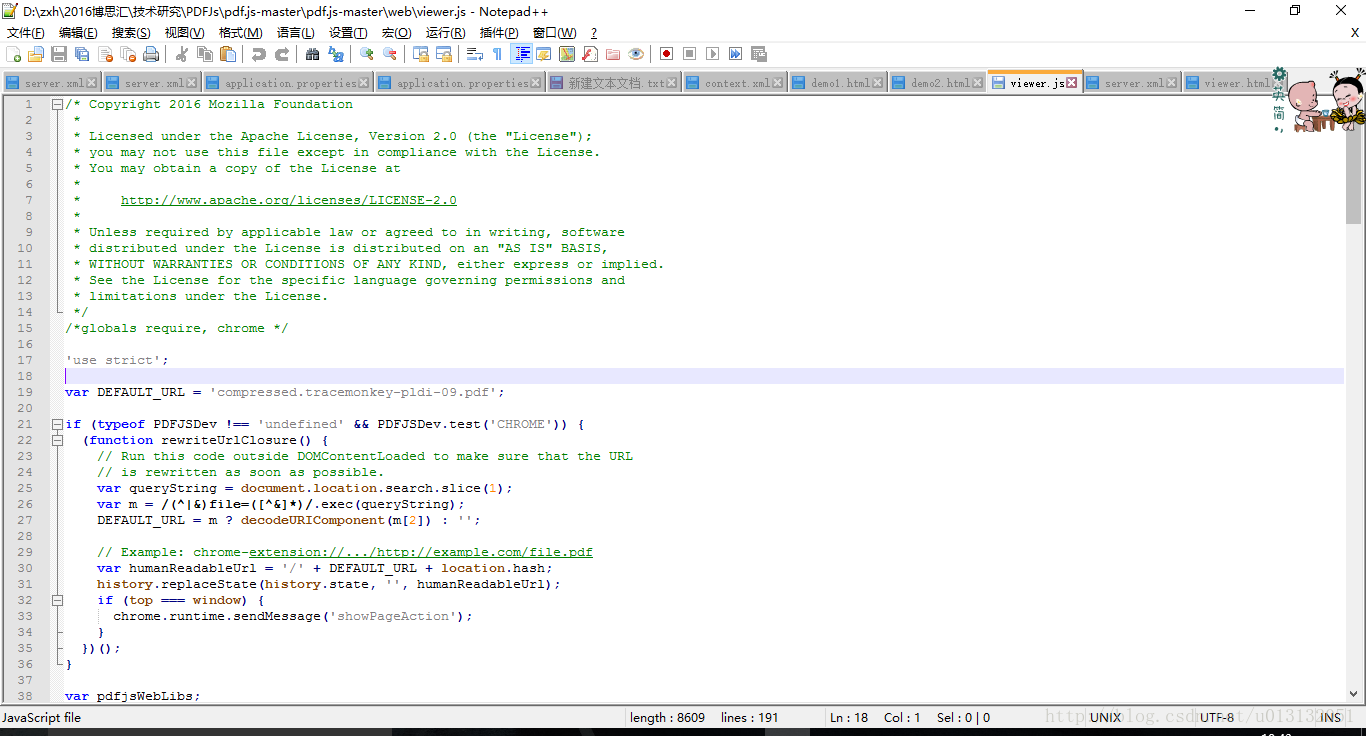The image size is (1366, 736).
Task: Click the Zoom in magnifier icon
Action: click(x=367, y=54)
